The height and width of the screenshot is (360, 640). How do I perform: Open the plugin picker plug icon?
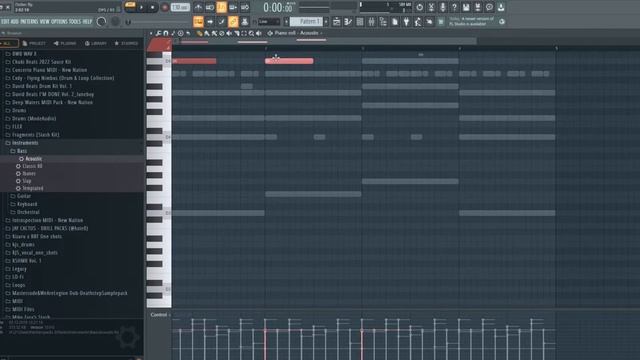click(406, 22)
